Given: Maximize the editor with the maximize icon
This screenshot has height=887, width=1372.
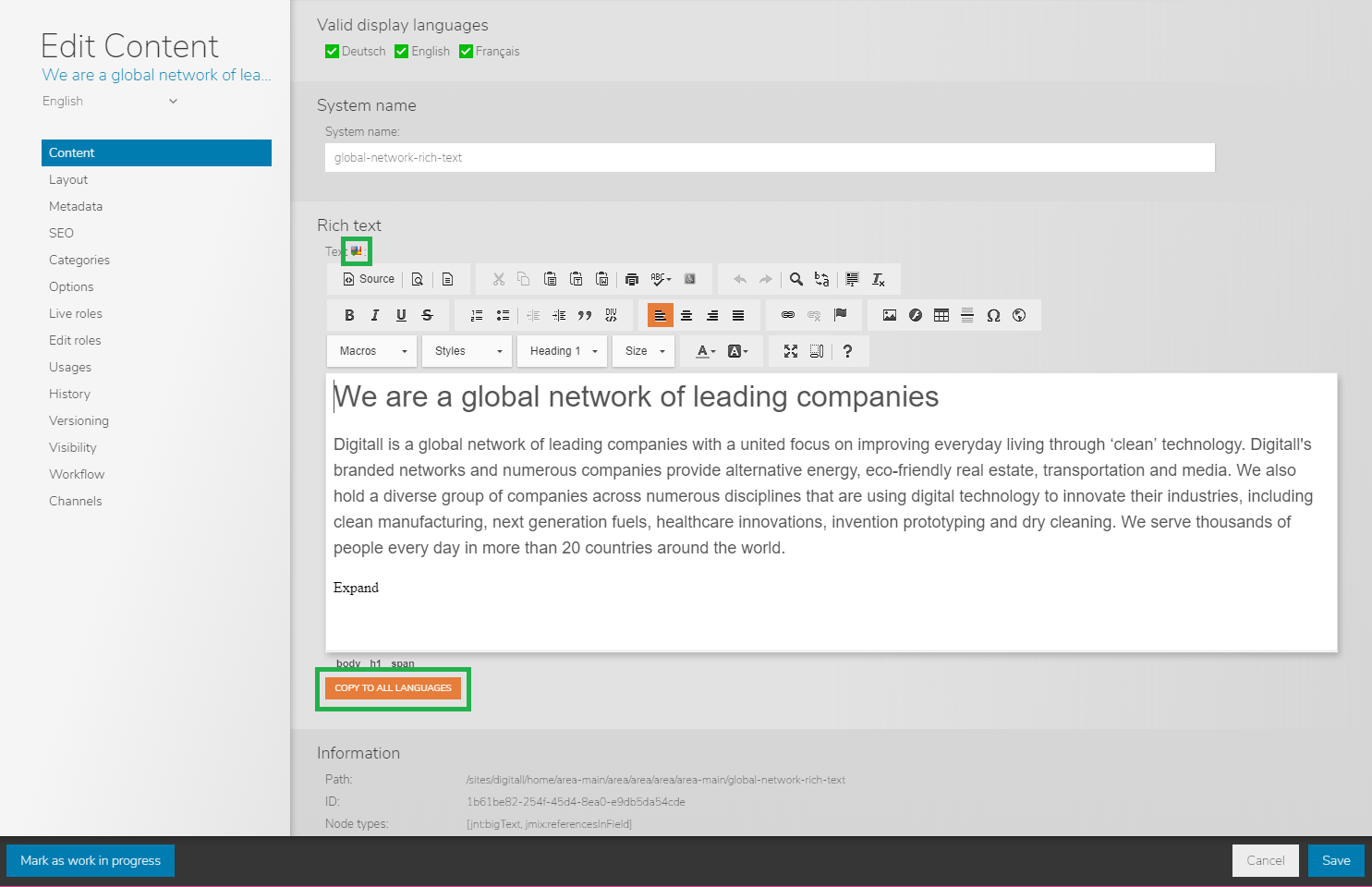Looking at the screenshot, I should (791, 351).
